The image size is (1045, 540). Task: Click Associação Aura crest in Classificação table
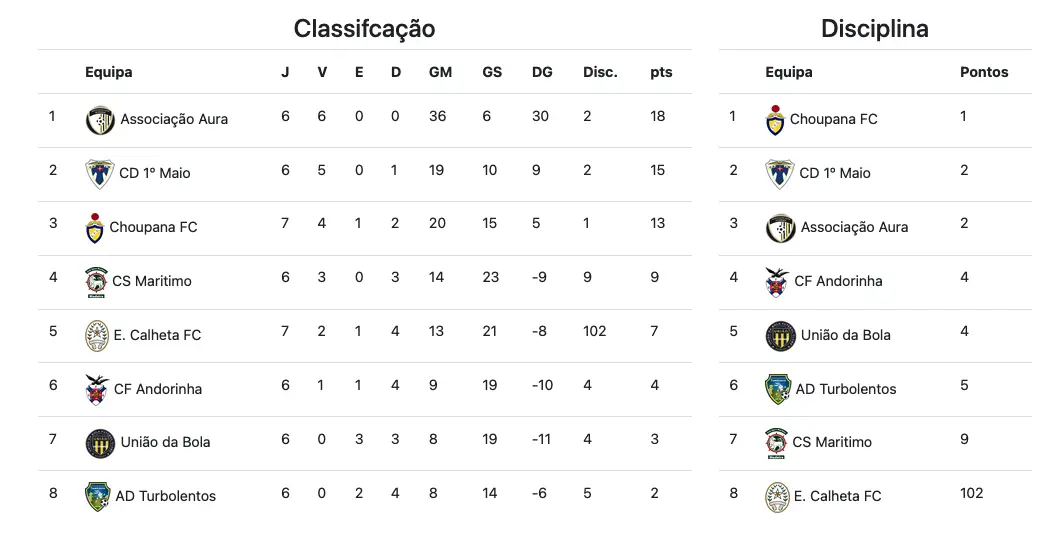click(100, 120)
